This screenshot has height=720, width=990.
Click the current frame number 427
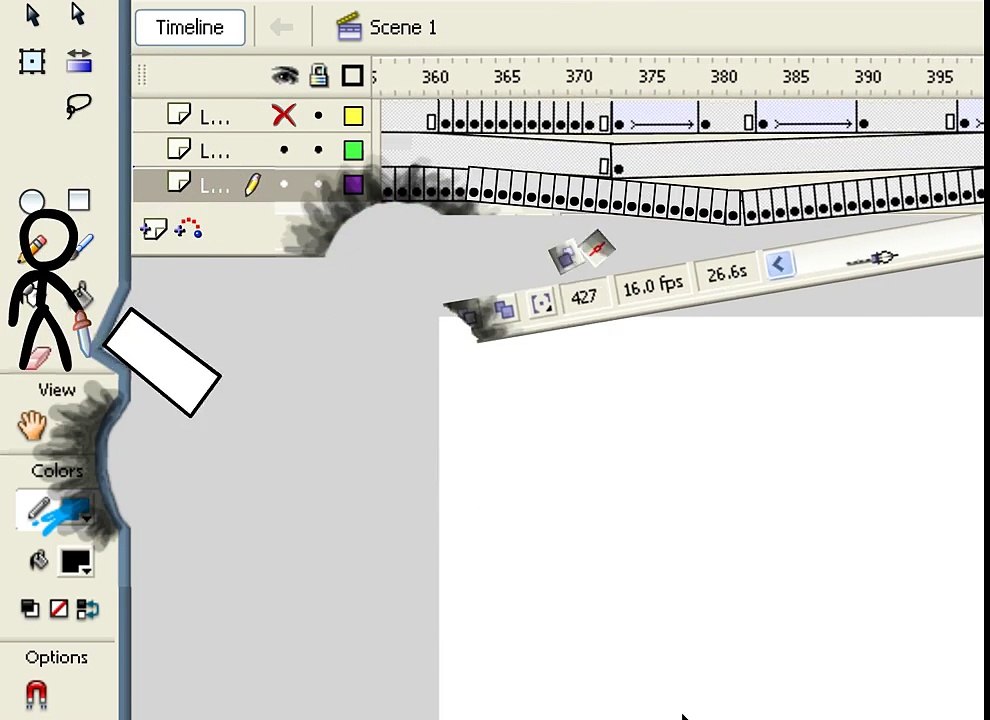(x=583, y=296)
